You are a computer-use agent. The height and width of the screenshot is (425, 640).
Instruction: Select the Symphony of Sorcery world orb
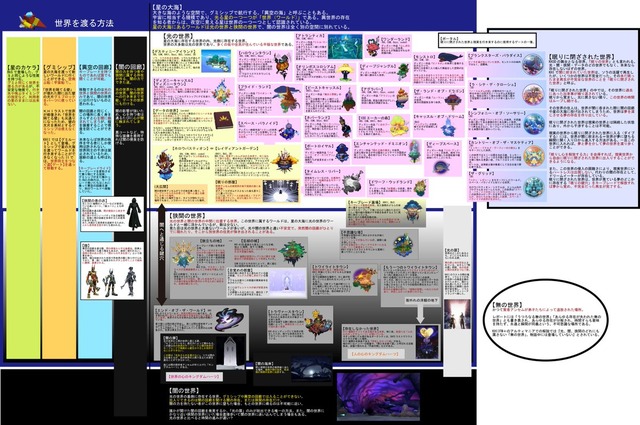(534, 124)
